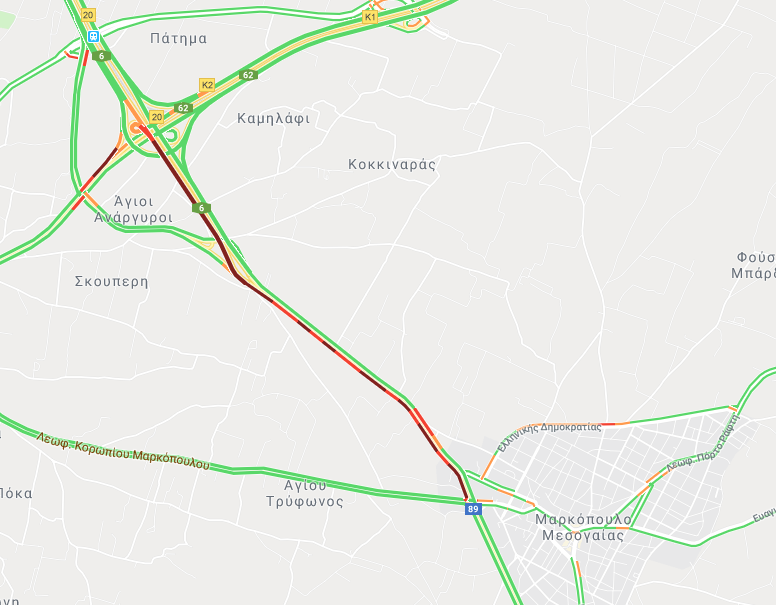The width and height of the screenshot is (776, 605).
Task: Click the green 62 shield beside the interchange 20 shield
Action: [x=183, y=108]
